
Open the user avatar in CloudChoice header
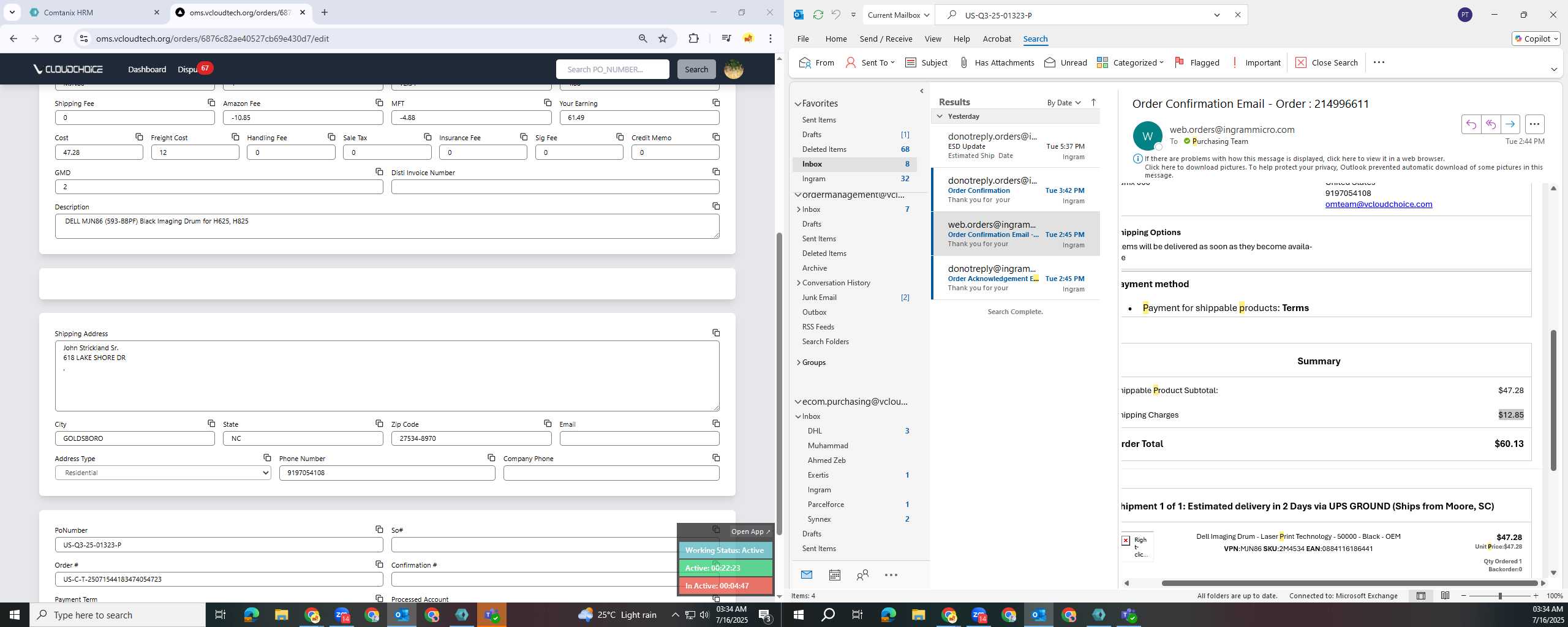click(x=733, y=69)
